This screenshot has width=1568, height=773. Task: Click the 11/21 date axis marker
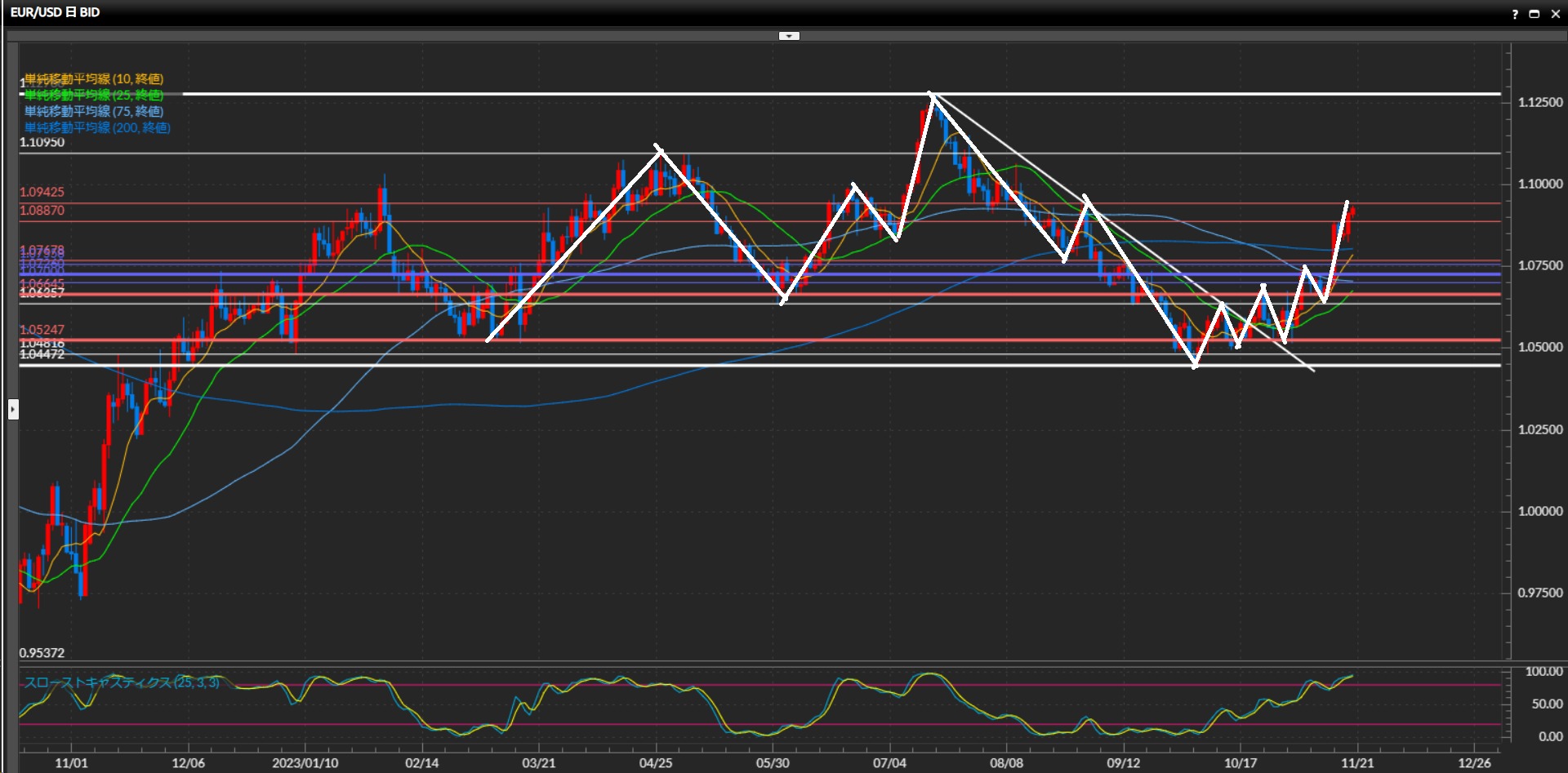[1356, 763]
